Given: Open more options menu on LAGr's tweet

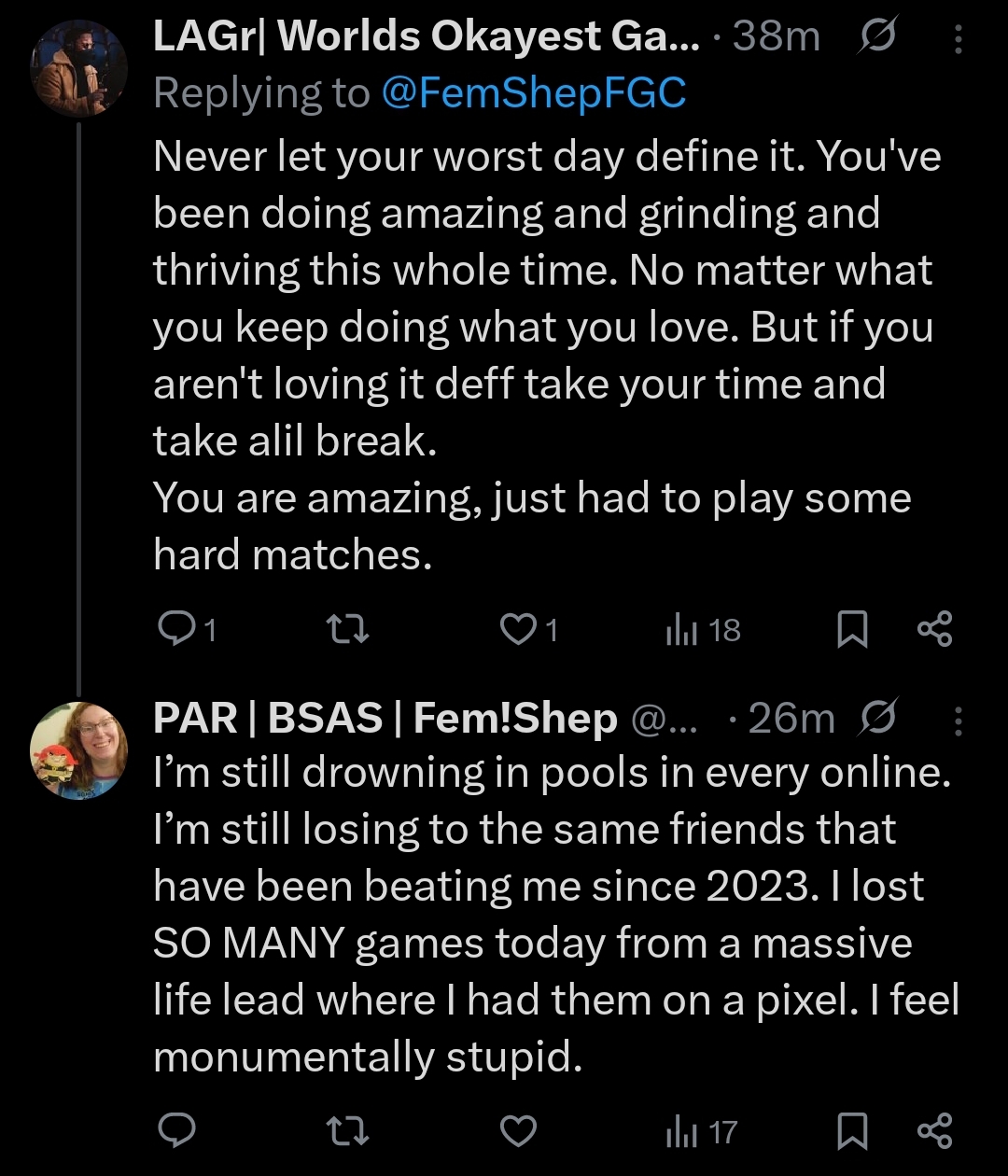Looking at the screenshot, I should click(959, 39).
